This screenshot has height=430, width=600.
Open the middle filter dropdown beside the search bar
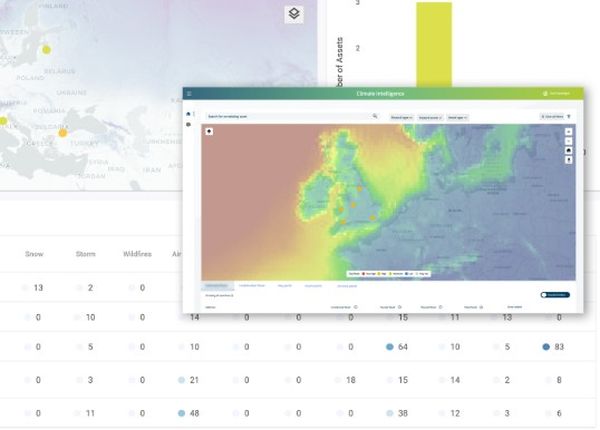(430, 117)
